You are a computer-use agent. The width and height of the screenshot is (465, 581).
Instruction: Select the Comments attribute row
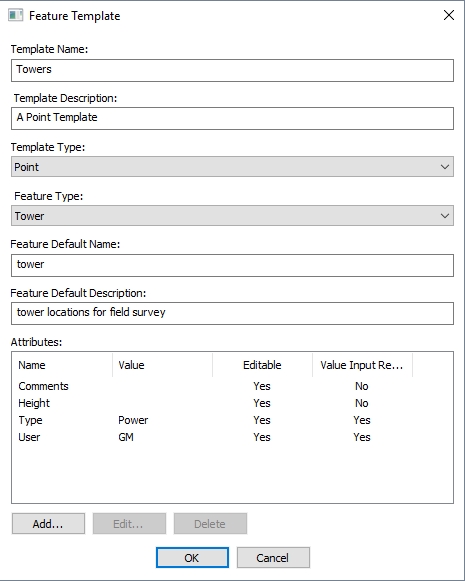pos(232,386)
